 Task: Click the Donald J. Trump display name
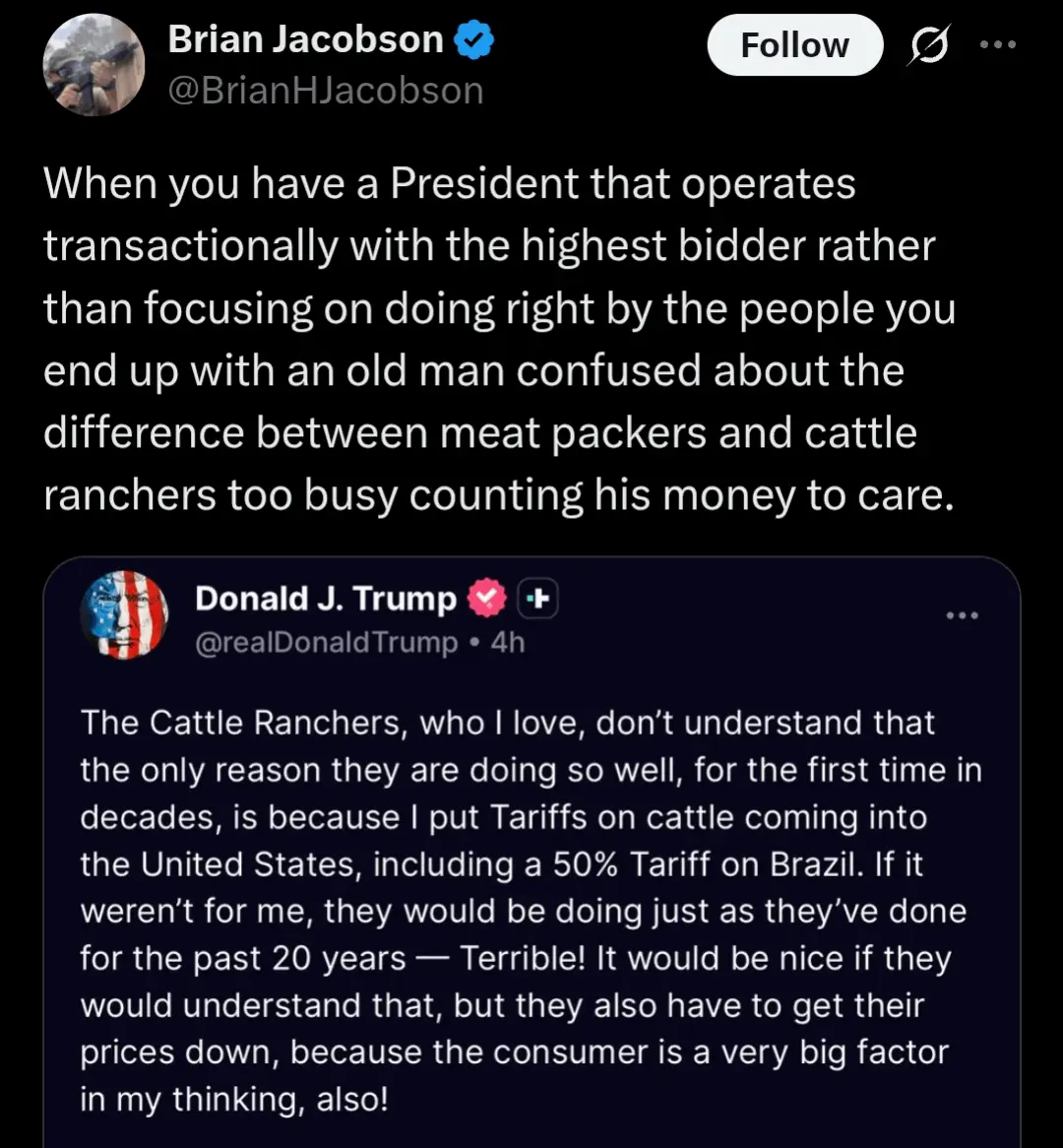coord(326,599)
